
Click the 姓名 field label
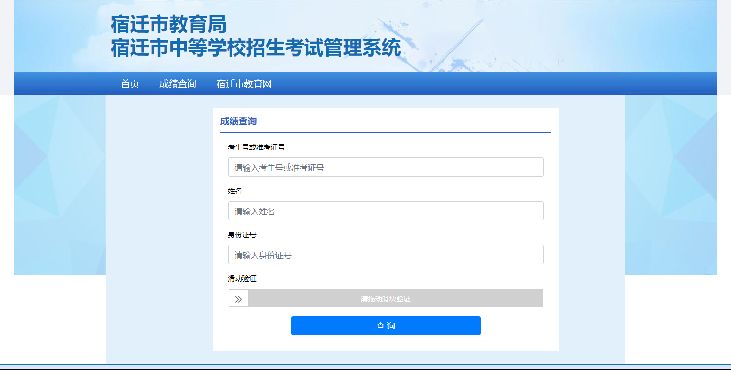pos(234,192)
